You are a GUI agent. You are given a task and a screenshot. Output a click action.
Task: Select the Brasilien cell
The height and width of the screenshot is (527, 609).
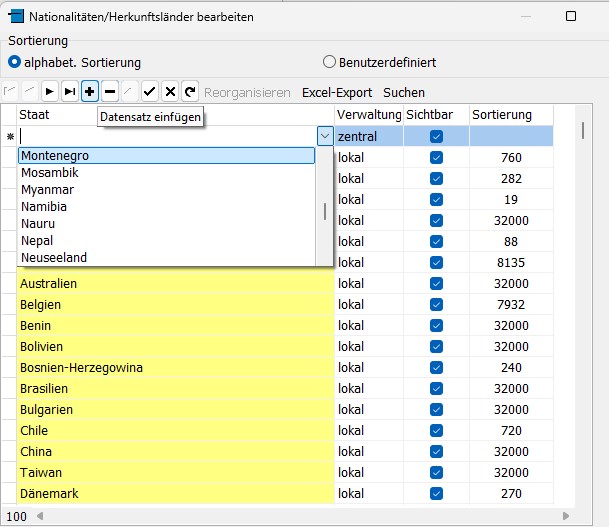[176, 388]
